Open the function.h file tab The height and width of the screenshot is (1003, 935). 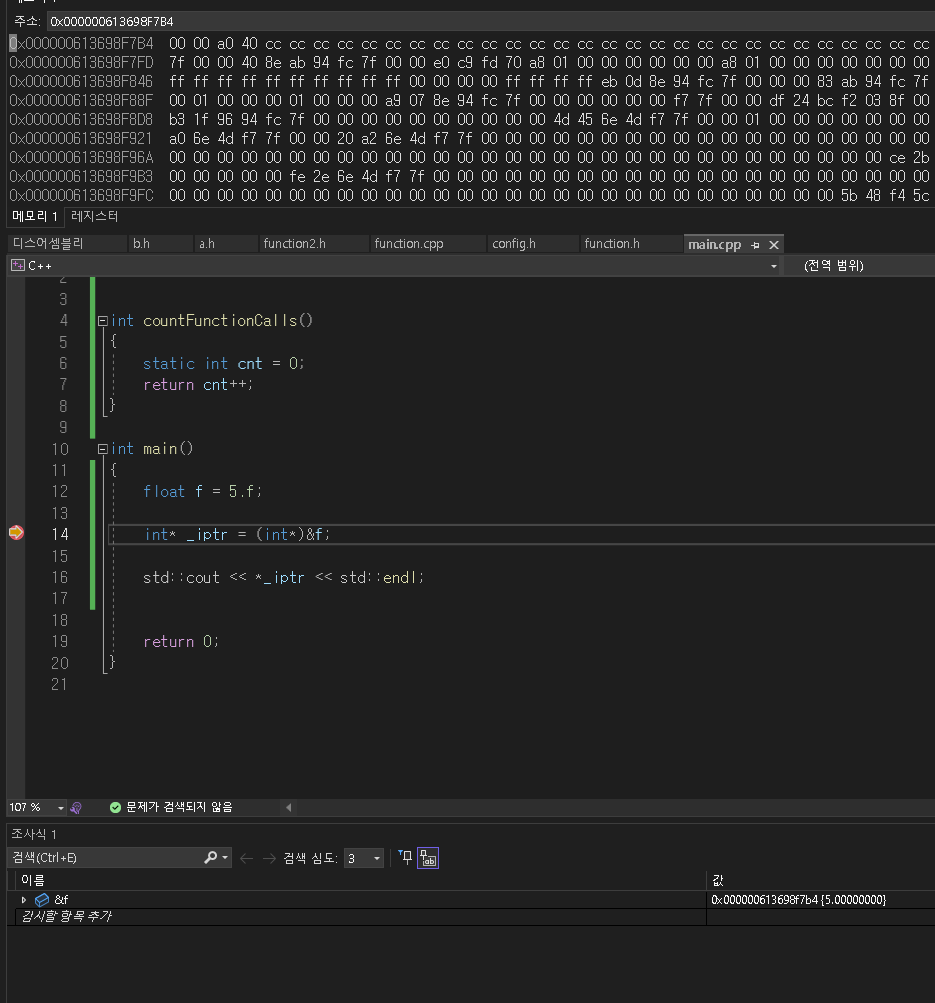click(611, 244)
